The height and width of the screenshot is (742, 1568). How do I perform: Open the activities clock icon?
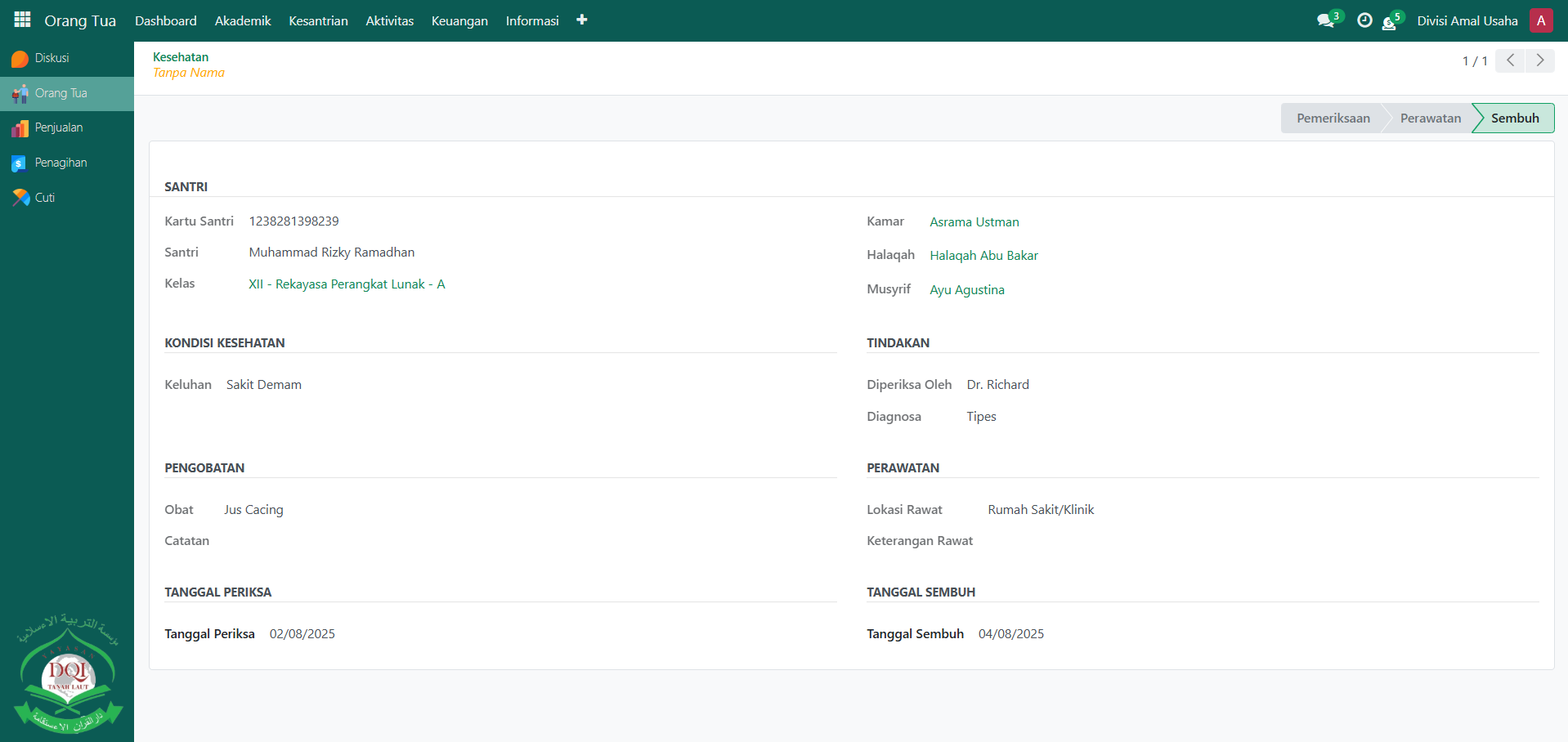click(1364, 20)
